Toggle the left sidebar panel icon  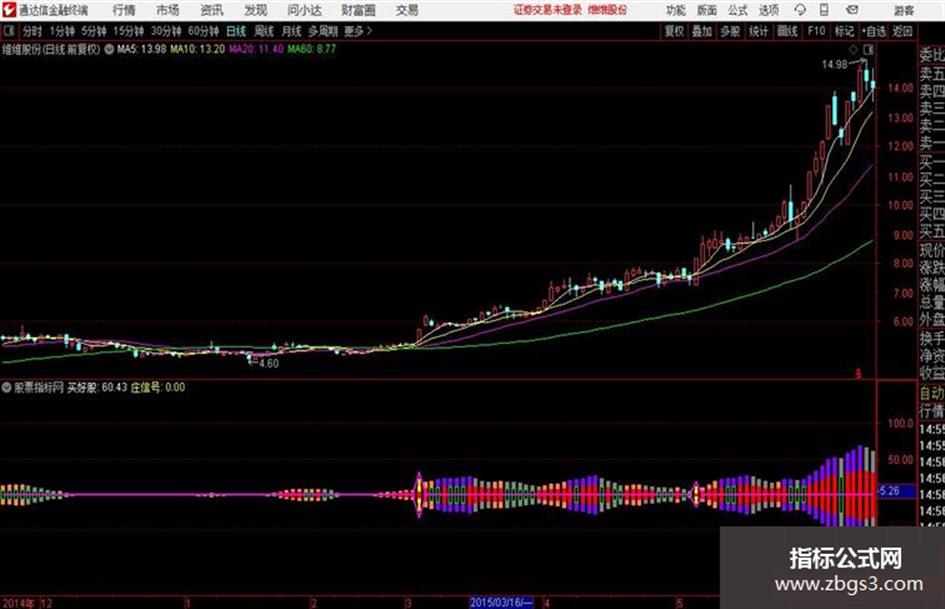pos(8,31)
